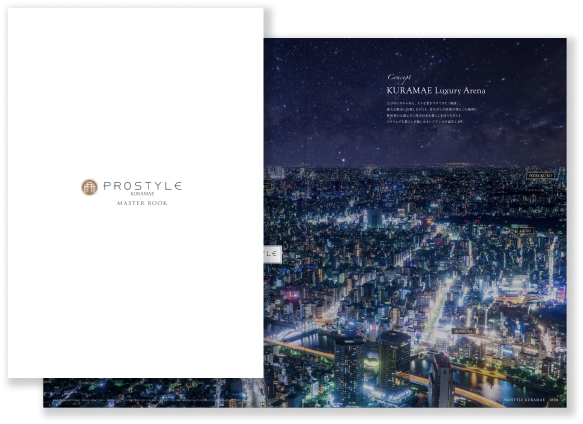
Task: Select the white master book cover page
Action: (136, 193)
